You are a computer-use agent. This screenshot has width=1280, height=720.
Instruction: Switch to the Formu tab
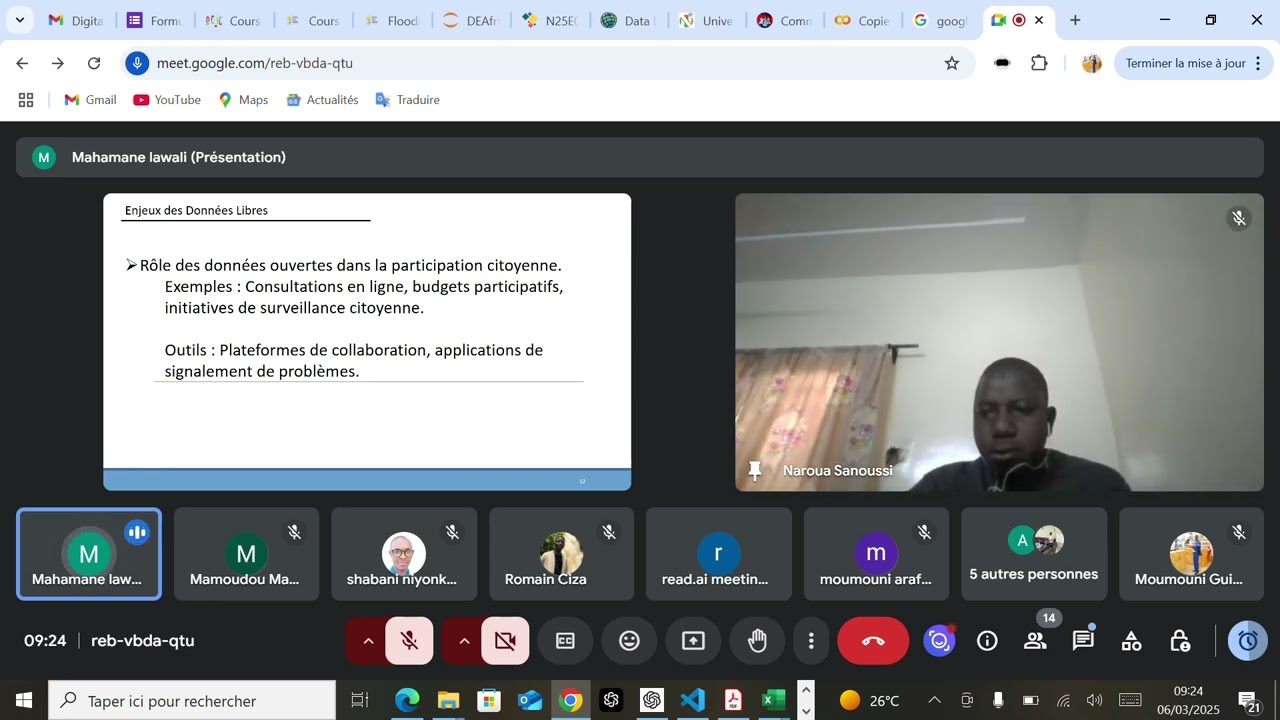click(x=154, y=20)
